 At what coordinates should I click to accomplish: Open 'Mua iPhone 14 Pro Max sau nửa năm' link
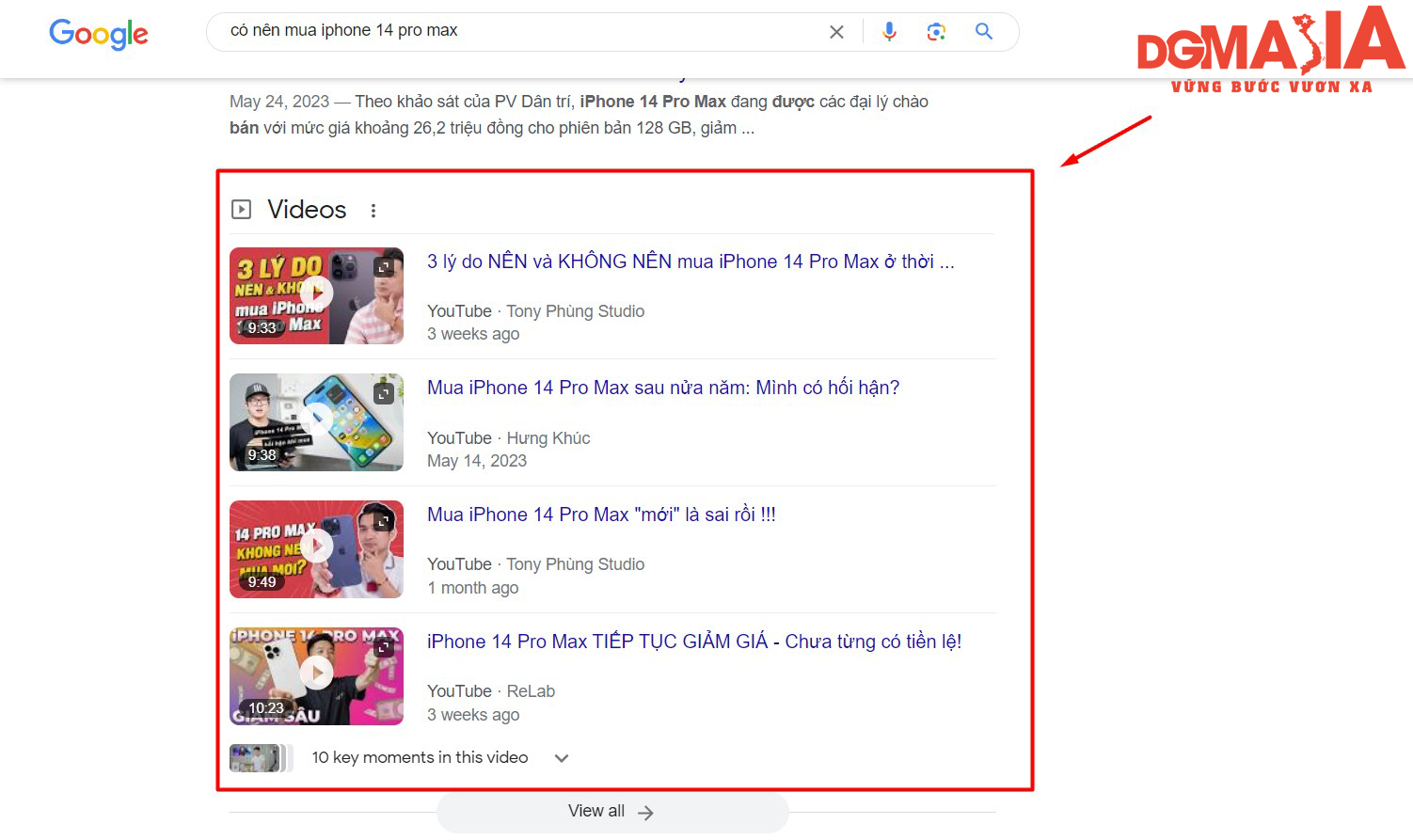pos(663,388)
